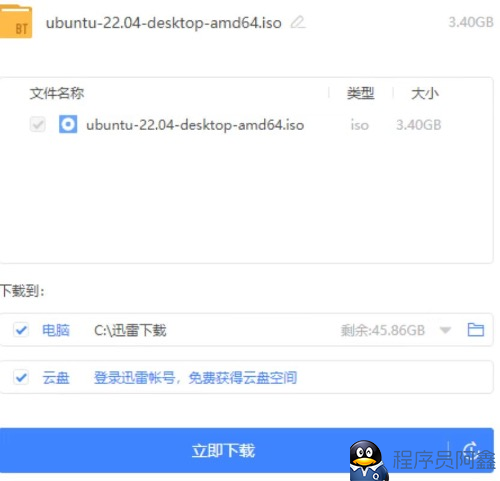This screenshot has height=481, width=500.
Task: Toggle checkbox for ubuntu-22.04-desktop-amd64.iso file
Action: 38,125
